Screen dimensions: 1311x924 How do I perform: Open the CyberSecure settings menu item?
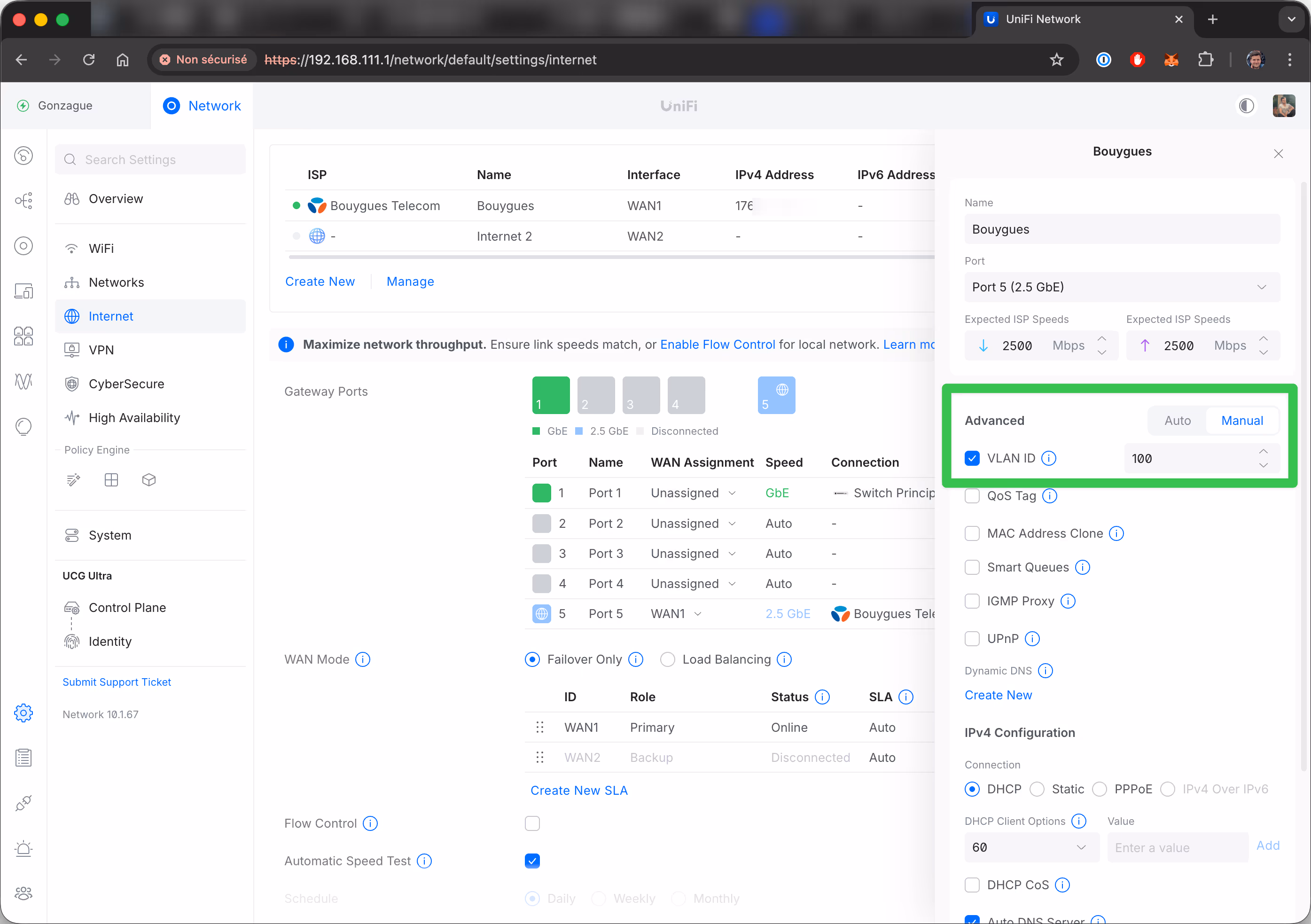(126, 384)
